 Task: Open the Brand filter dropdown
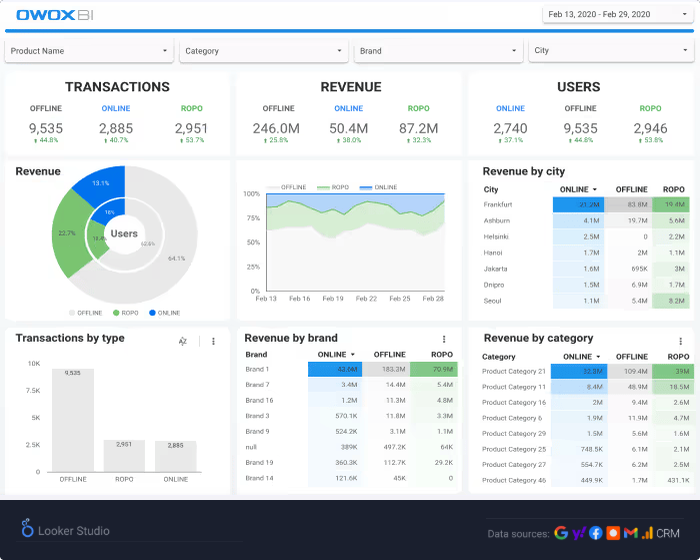click(438, 51)
